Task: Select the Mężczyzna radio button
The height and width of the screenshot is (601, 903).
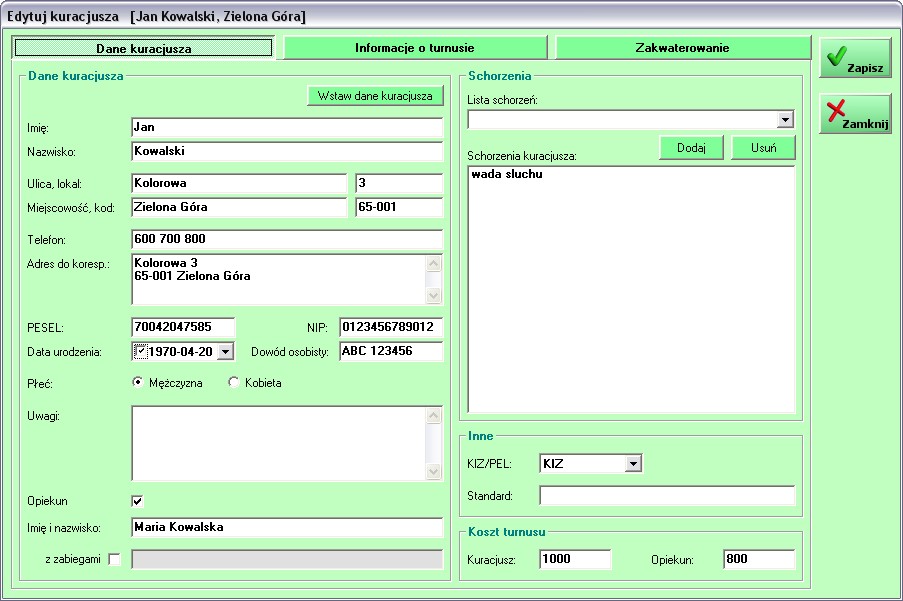Action: click(139, 383)
